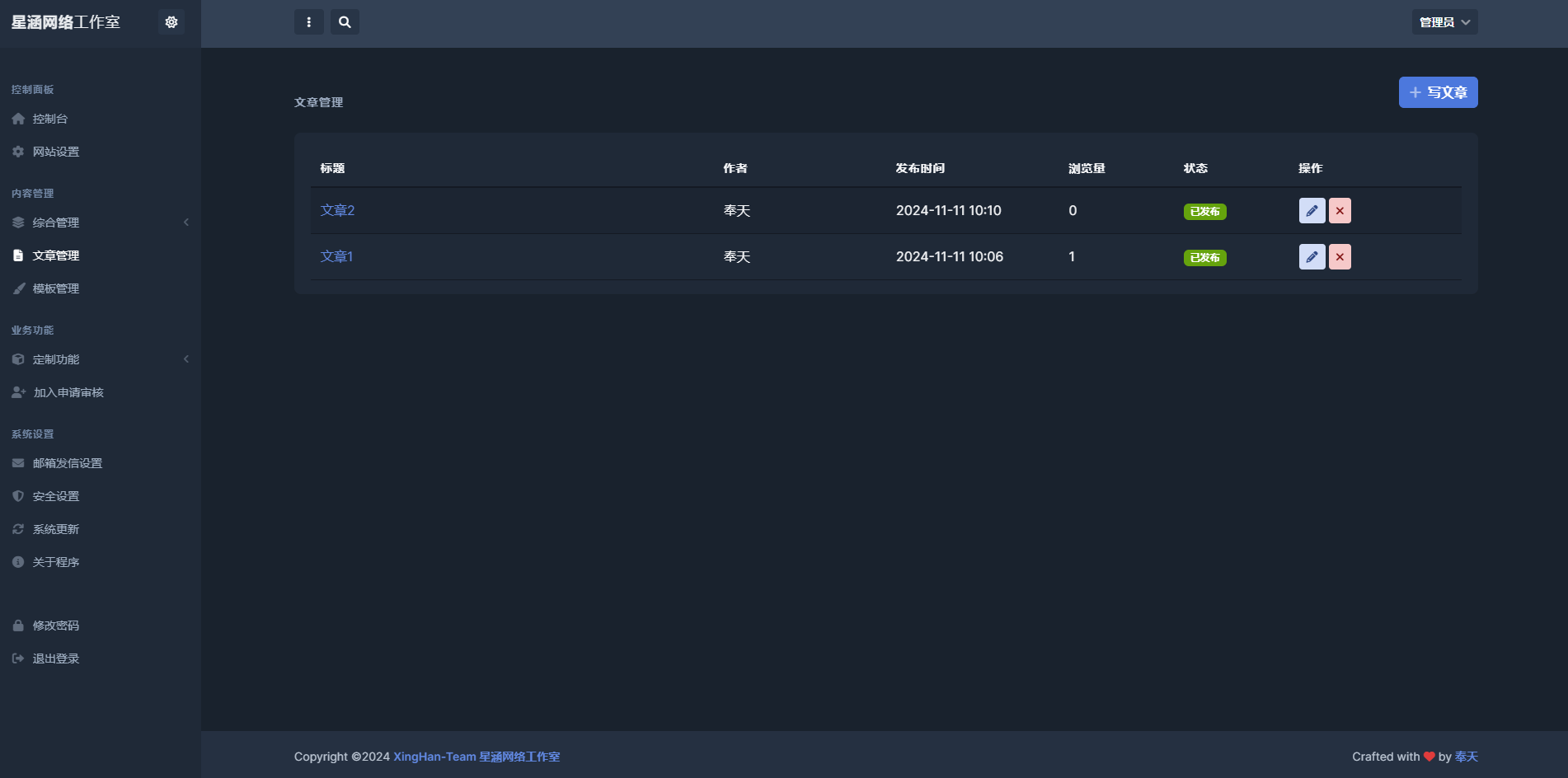Open 加入申请审核 sidebar item
Screen dimensions: 1568x778
[68, 392]
